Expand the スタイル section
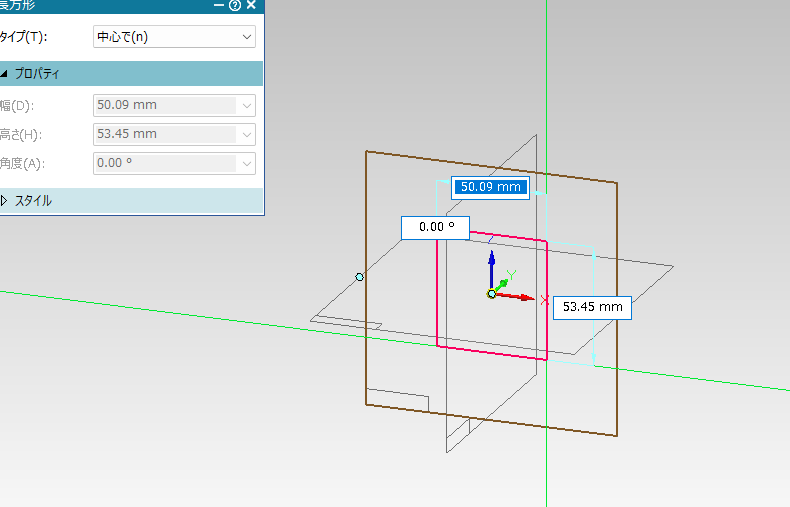 click(5, 201)
